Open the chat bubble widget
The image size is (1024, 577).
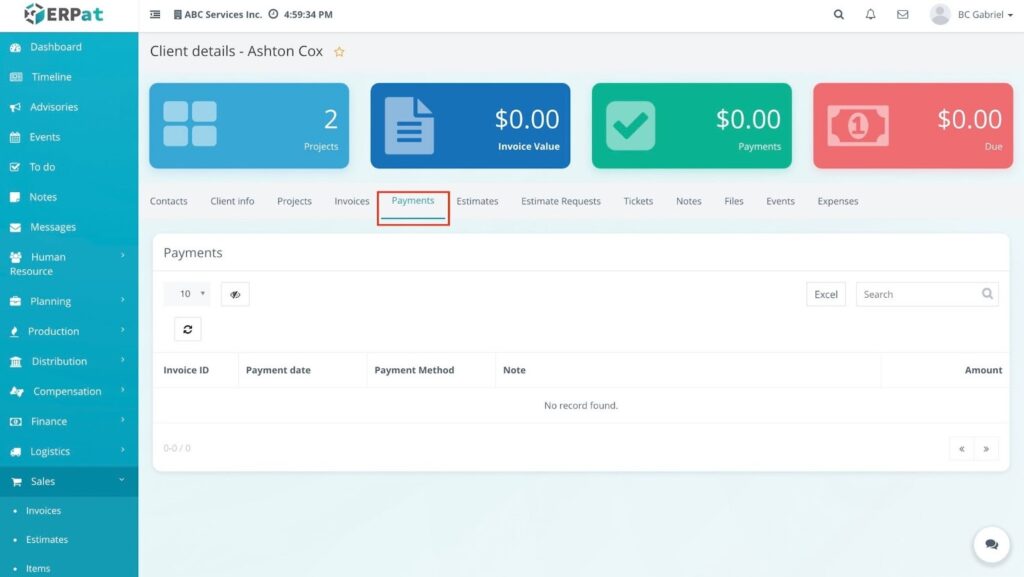coord(991,544)
